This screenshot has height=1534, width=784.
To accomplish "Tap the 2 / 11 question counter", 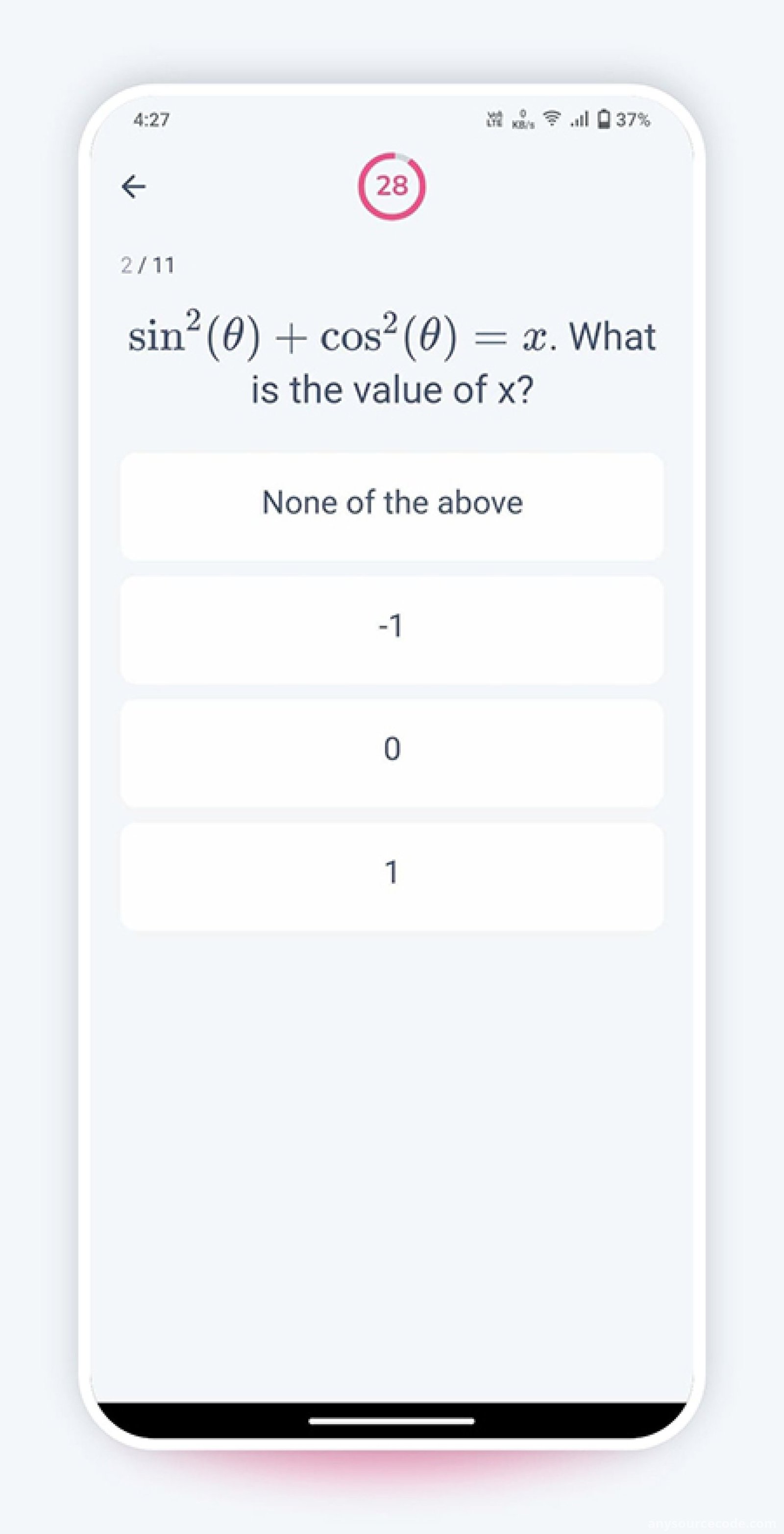I will pos(147,265).
